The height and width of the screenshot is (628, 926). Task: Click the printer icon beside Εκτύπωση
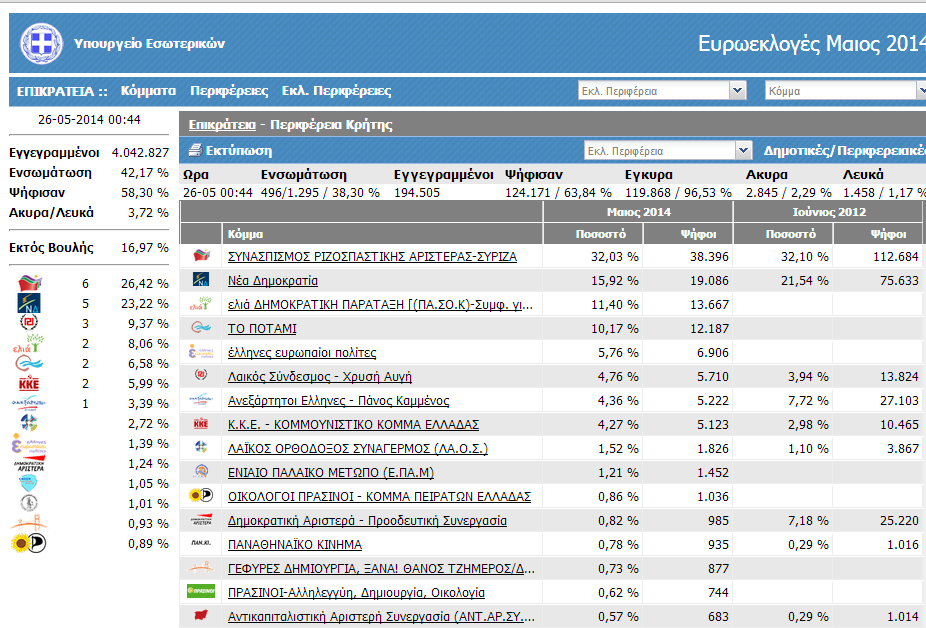click(x=195, y=151)
